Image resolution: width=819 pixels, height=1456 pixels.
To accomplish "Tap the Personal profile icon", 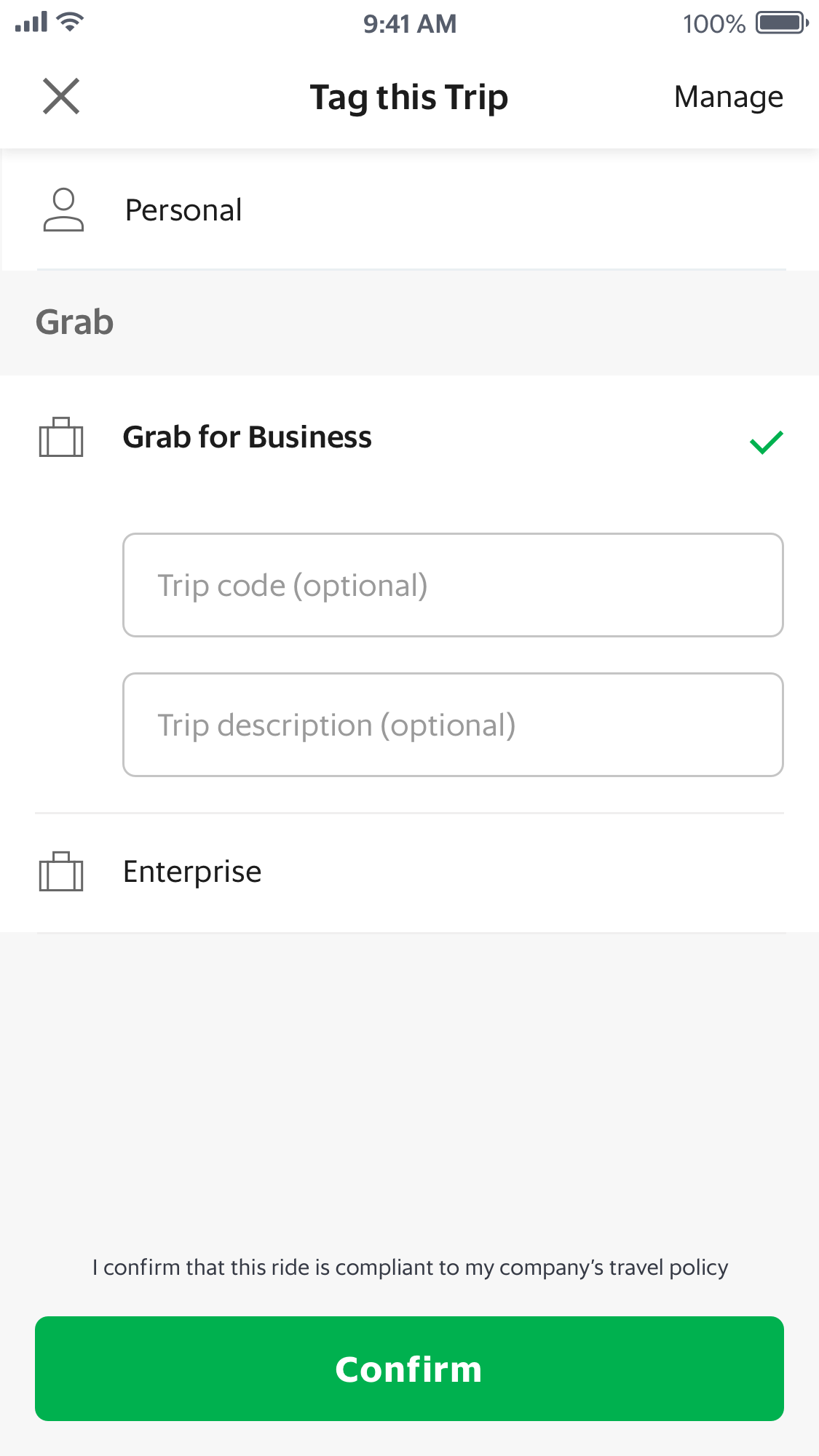I will click(x=63, y=210).
